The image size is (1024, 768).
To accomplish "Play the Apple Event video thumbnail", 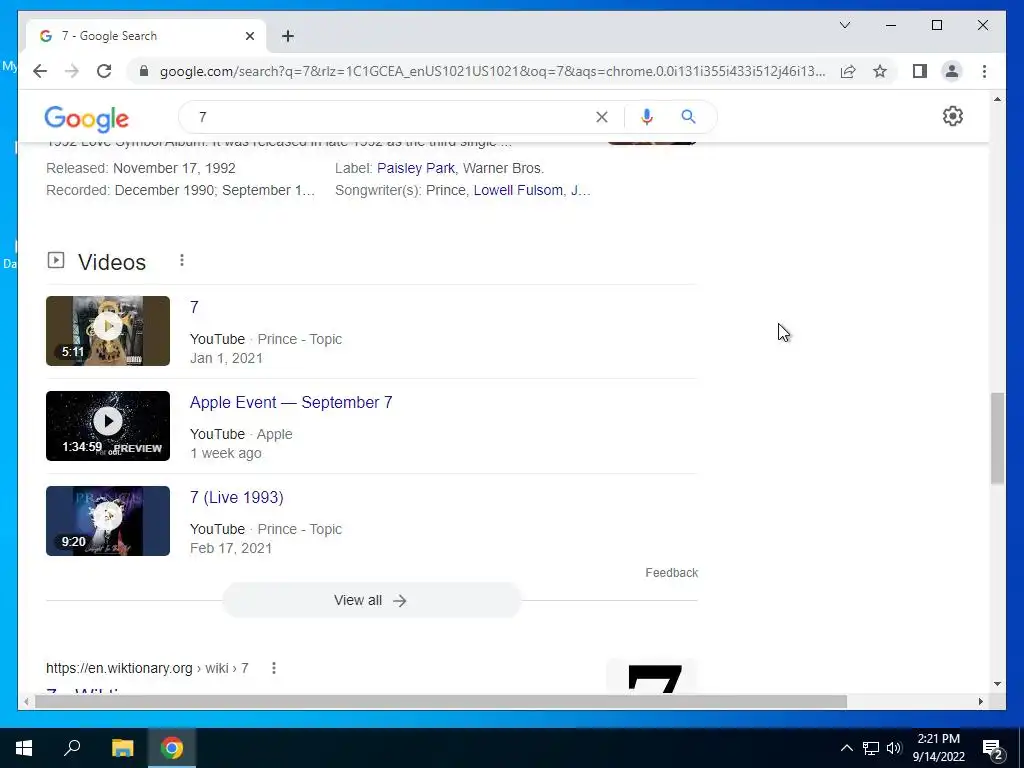I will 108,426.
